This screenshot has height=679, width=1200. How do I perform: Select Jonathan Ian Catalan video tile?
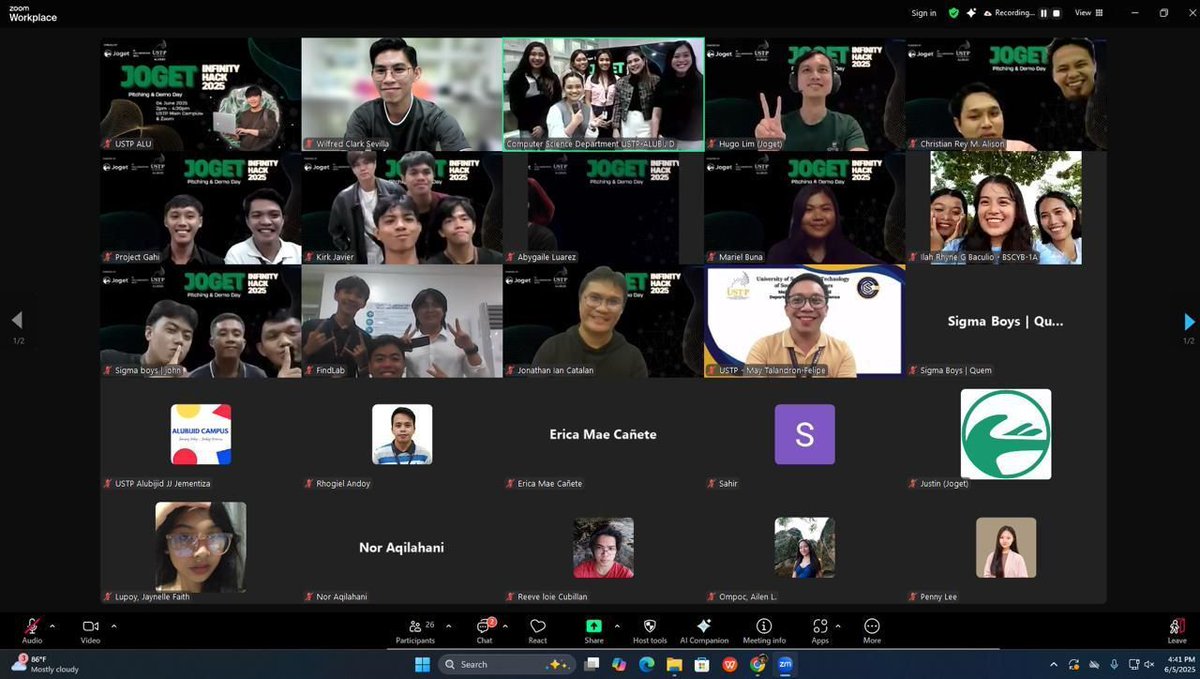coord(603,321)
